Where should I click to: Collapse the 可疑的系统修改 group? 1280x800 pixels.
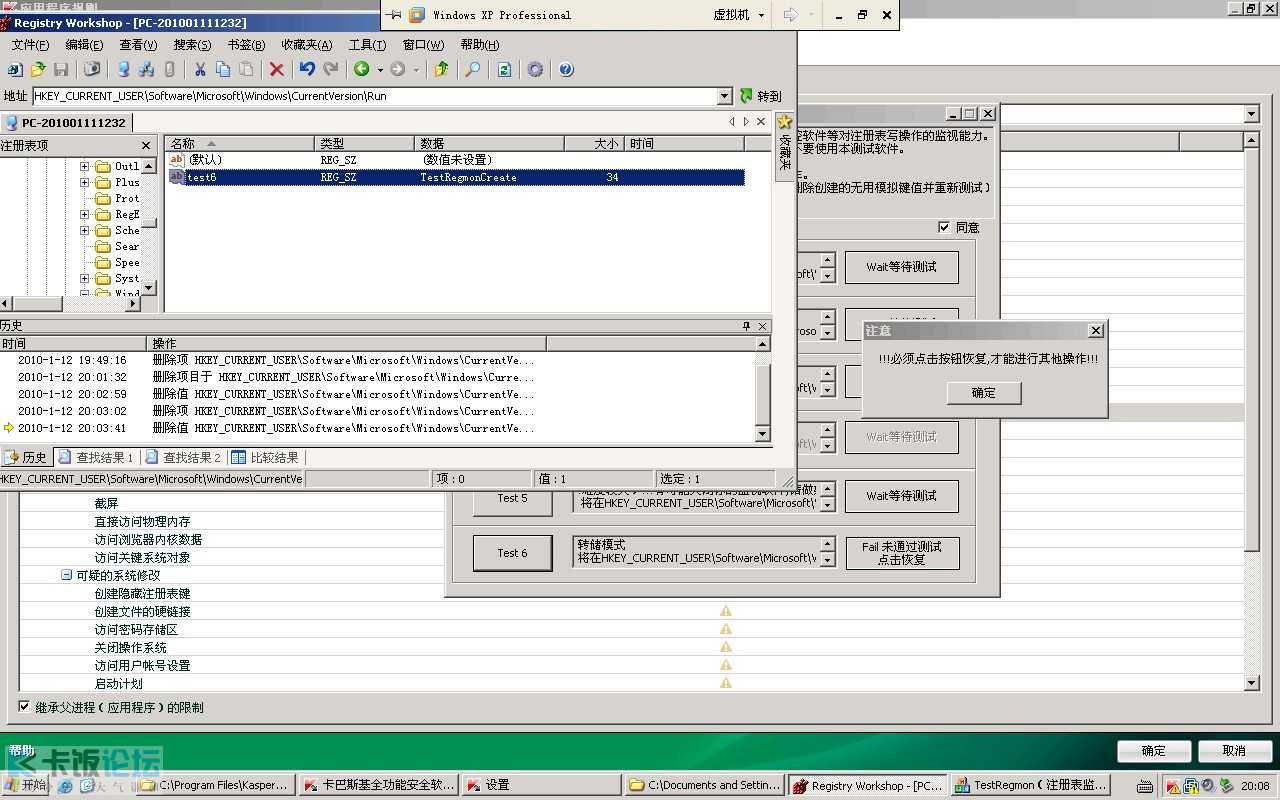coord(67,575)
